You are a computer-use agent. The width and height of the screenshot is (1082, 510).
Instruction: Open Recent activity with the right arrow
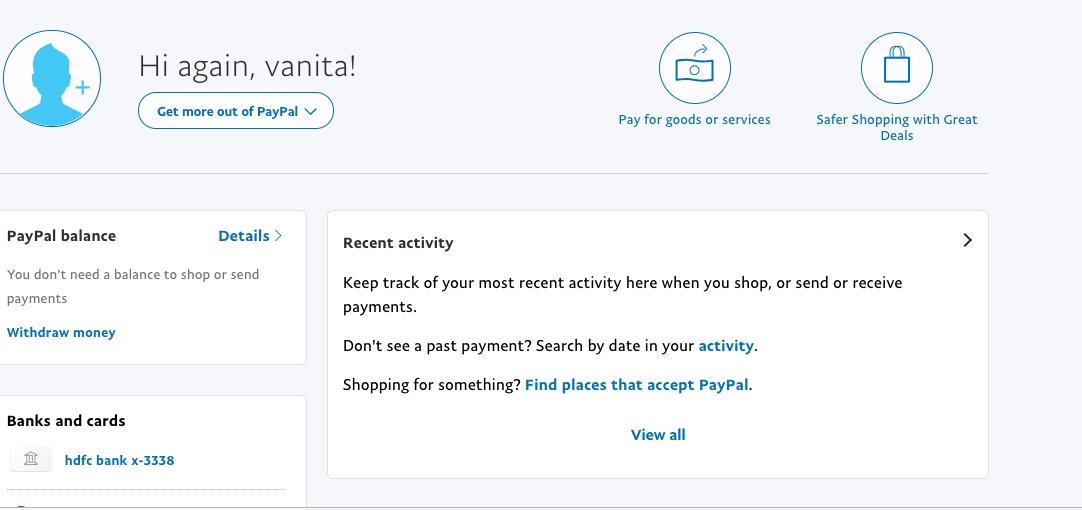(967, 241)
